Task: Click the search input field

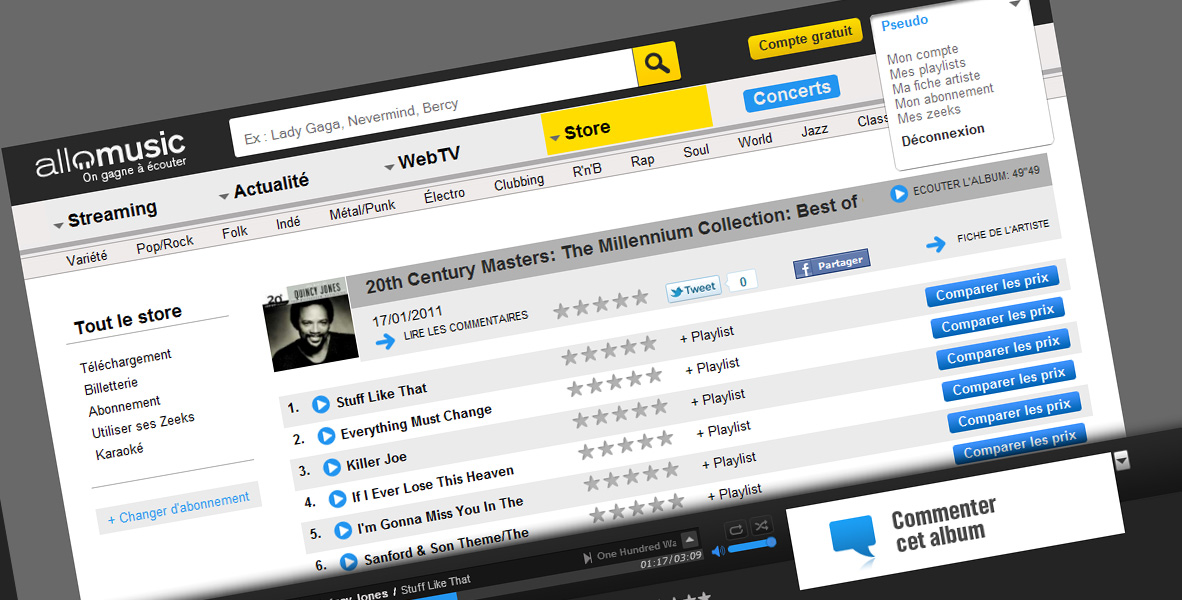Action: pos(434,103)
